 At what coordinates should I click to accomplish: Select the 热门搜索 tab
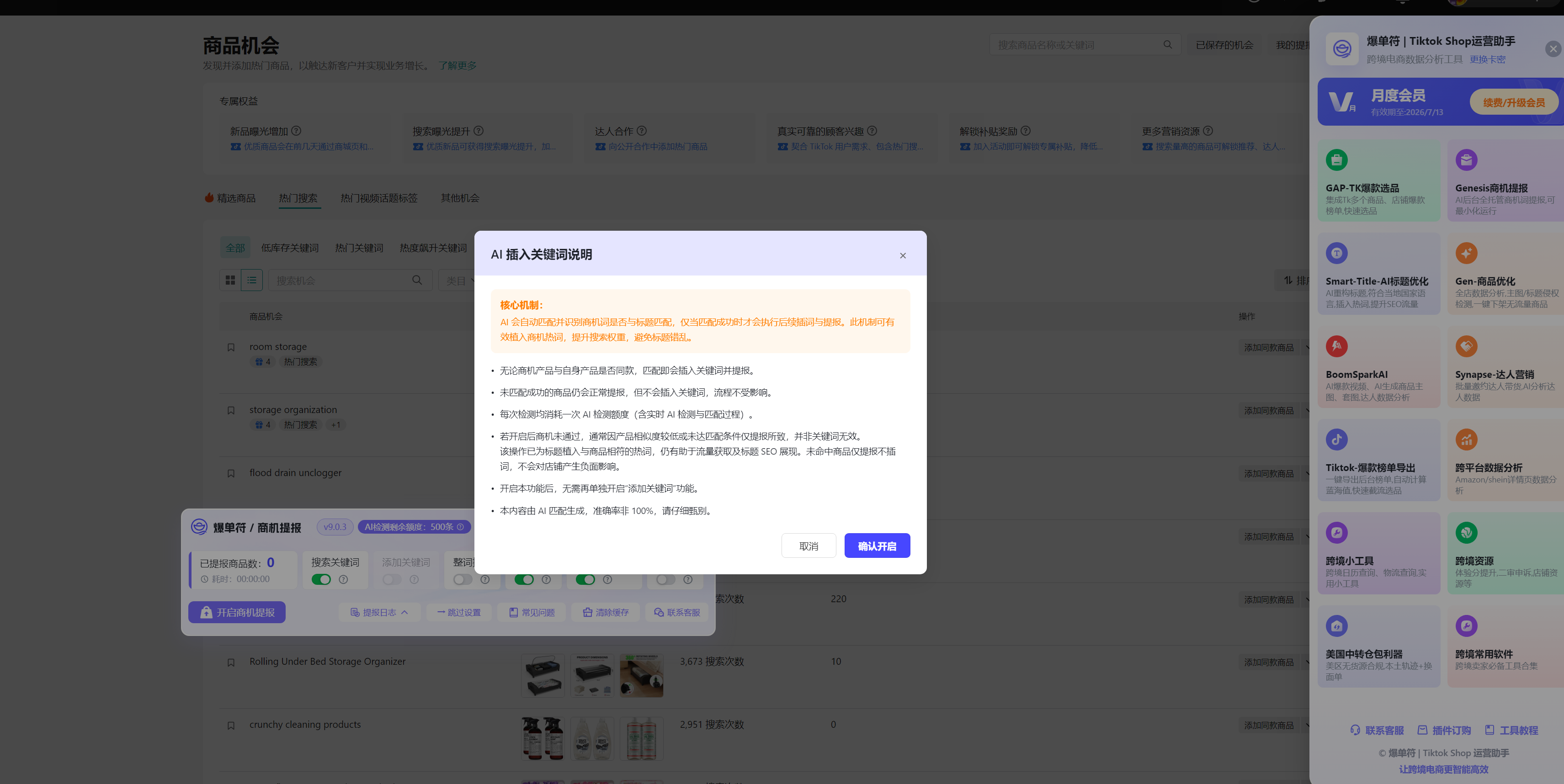tap(298, 198)
